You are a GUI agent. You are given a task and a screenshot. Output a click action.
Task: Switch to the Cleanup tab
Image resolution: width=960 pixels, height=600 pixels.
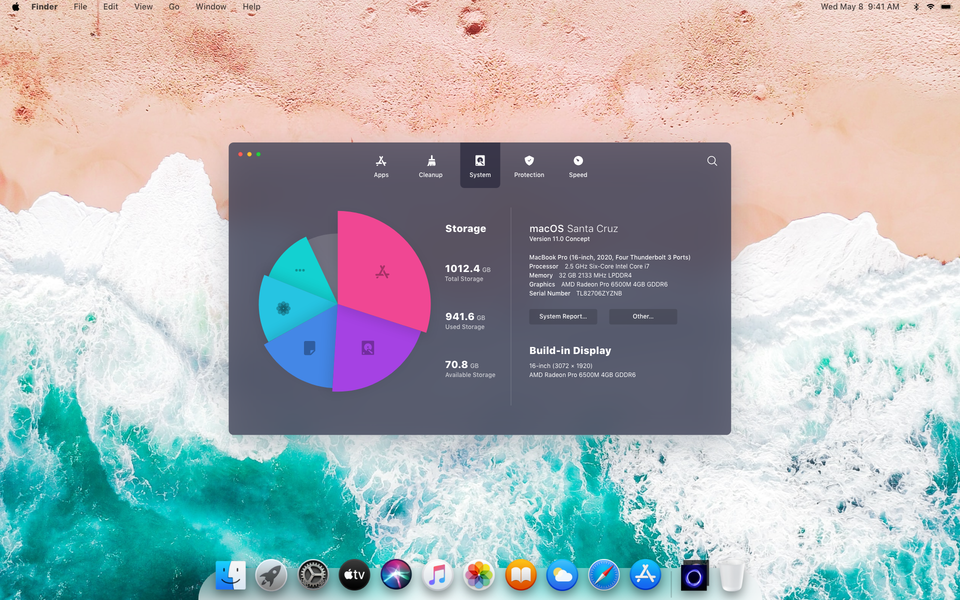point(430,166)
